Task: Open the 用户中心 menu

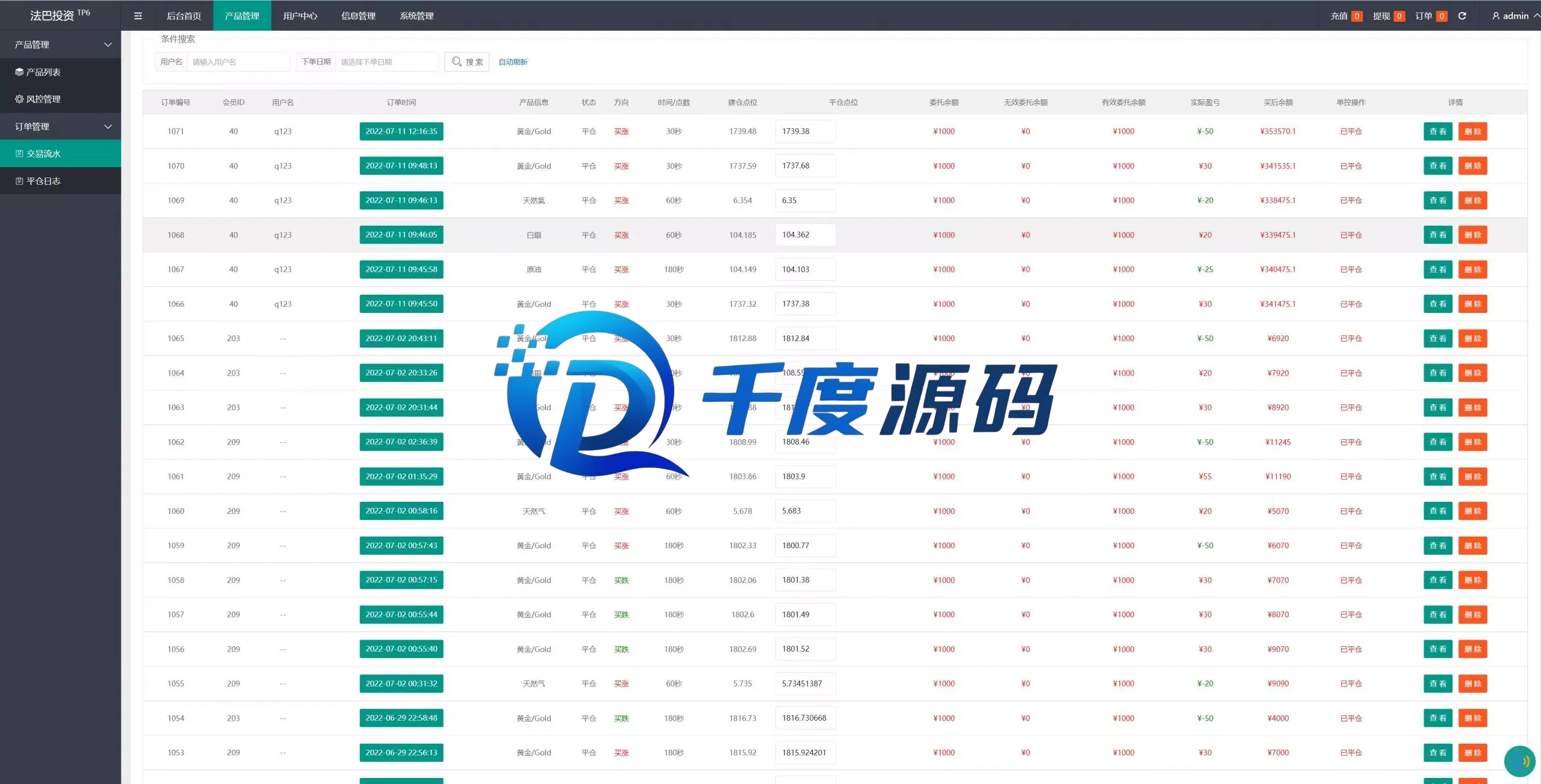Action: (x=300, y=16)
